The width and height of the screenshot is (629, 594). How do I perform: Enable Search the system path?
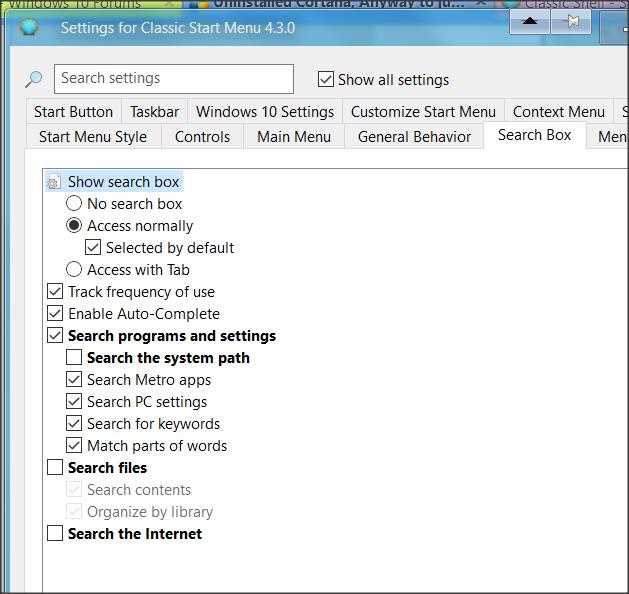click(74, 357)
